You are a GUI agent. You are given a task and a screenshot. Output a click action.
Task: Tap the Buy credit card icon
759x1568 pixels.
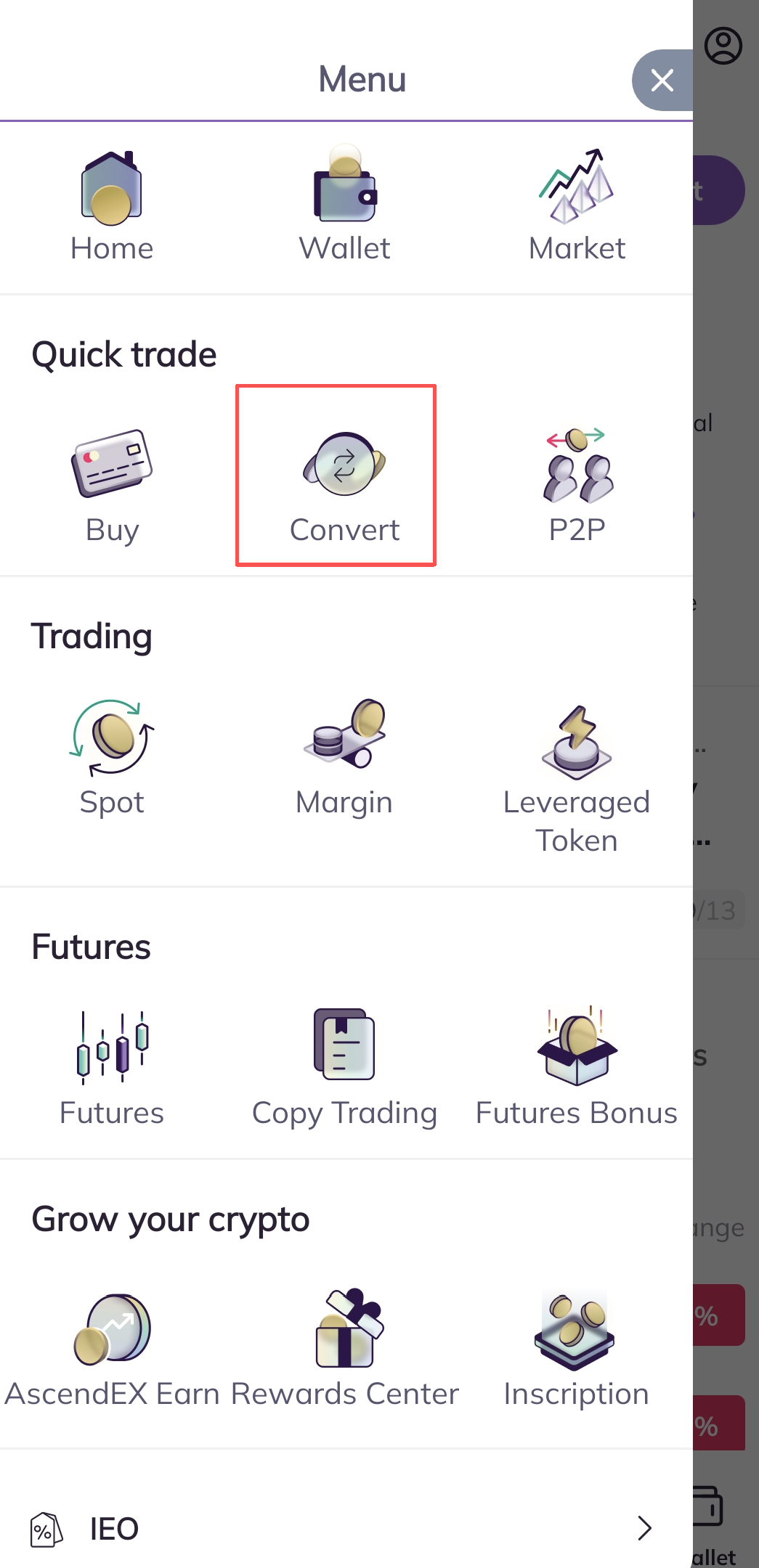[x=112, y=465]
